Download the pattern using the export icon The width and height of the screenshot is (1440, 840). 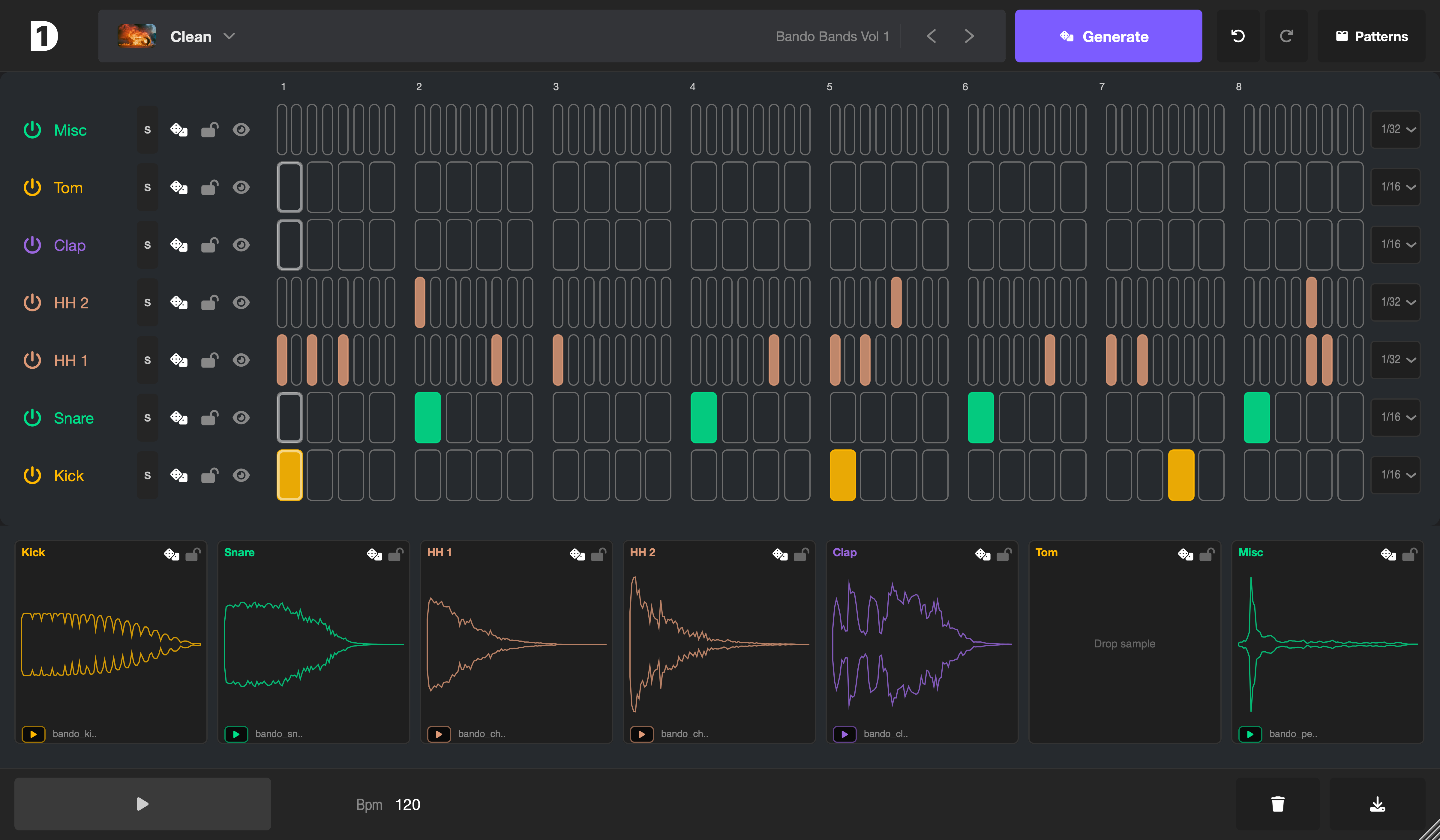[1377, 804]
